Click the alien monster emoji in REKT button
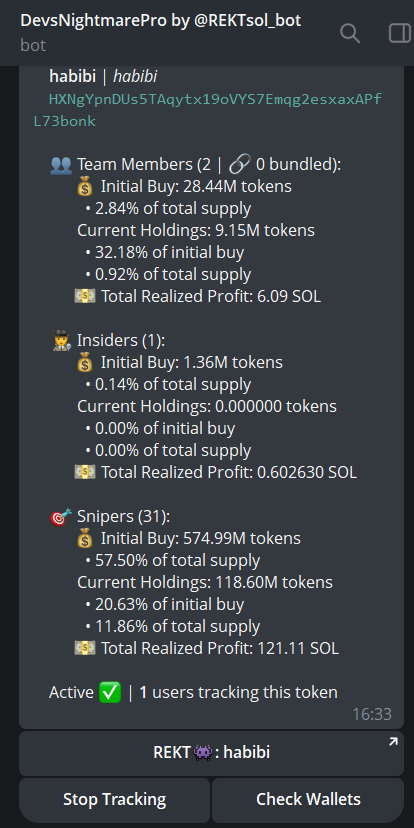The width and height of the screenshot is (414, 828). [x=203, y=752]
